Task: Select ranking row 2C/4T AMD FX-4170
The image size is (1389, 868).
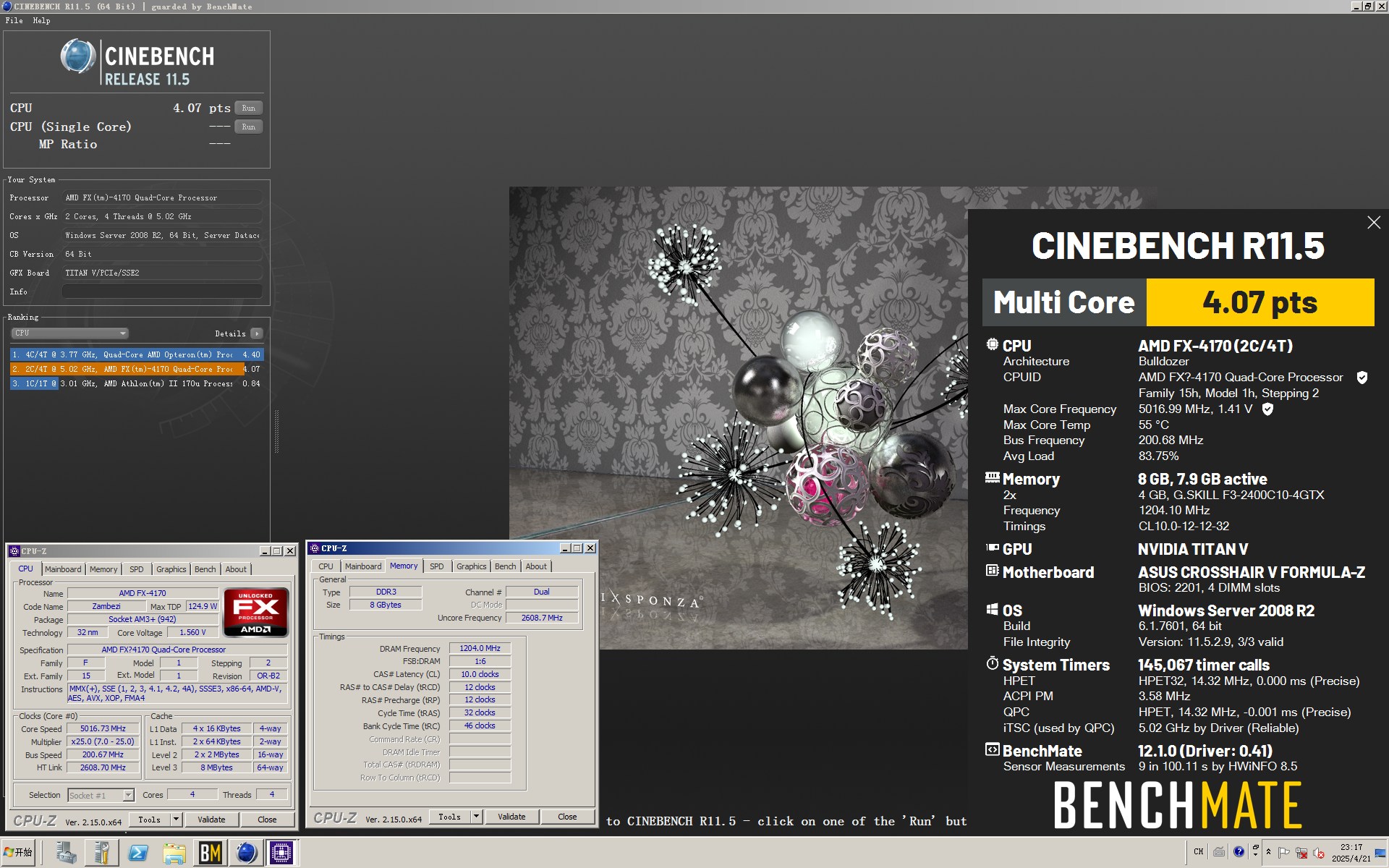Action: tap(137, 369)
